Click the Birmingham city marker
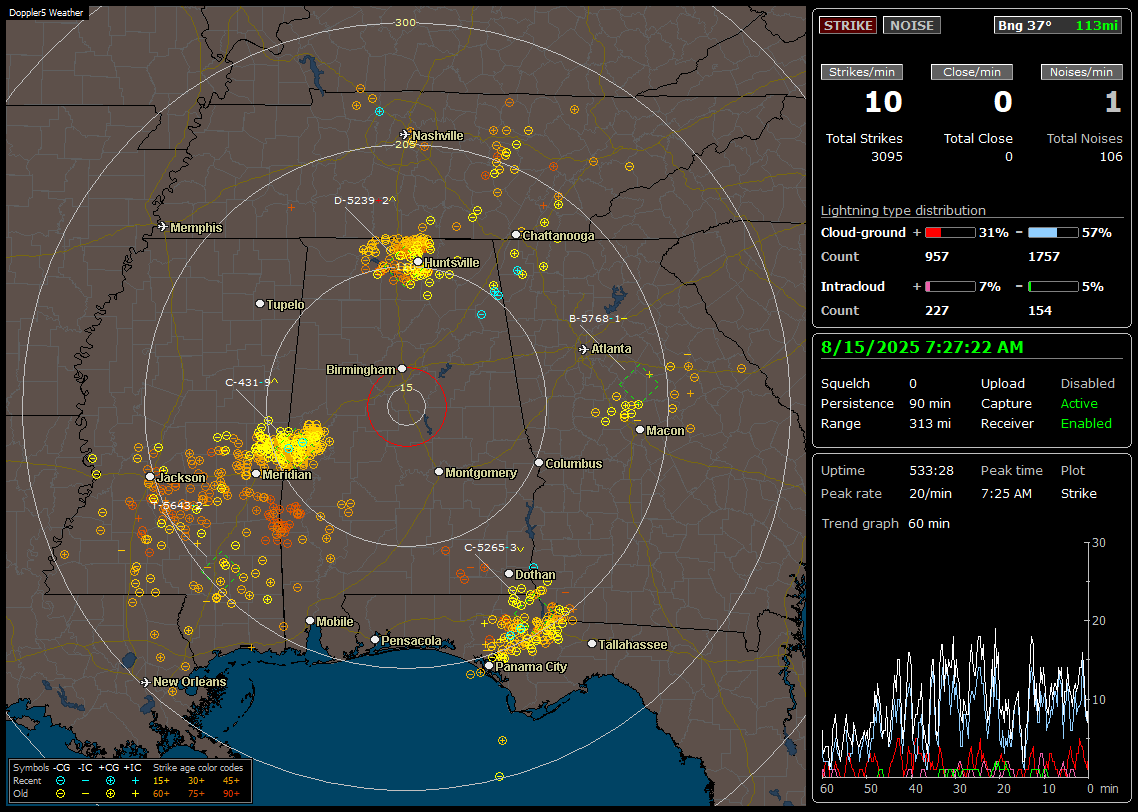This screenshot has width=1138, height=812. (402, 369)
